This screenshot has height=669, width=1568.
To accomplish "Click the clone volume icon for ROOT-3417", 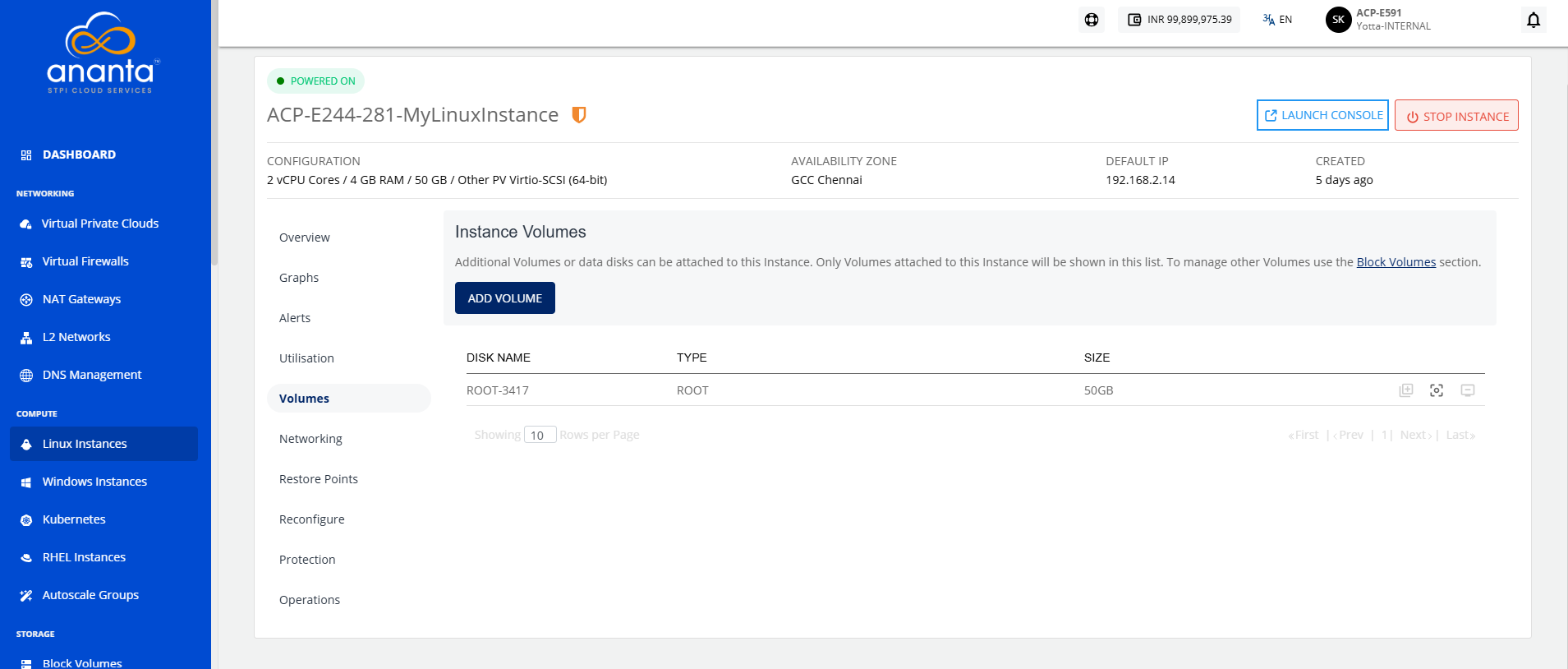I will [1406, 390].
